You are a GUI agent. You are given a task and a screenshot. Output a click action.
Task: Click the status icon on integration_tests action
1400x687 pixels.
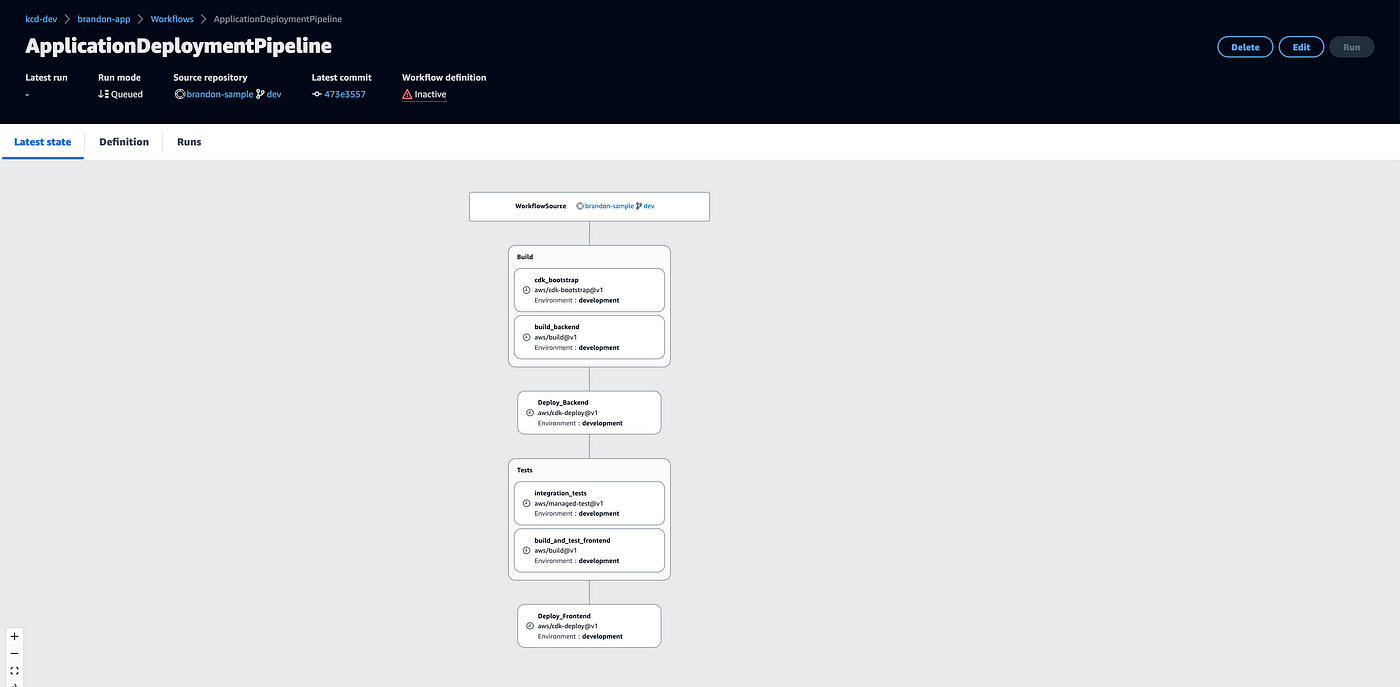click(x=526, y=503)
